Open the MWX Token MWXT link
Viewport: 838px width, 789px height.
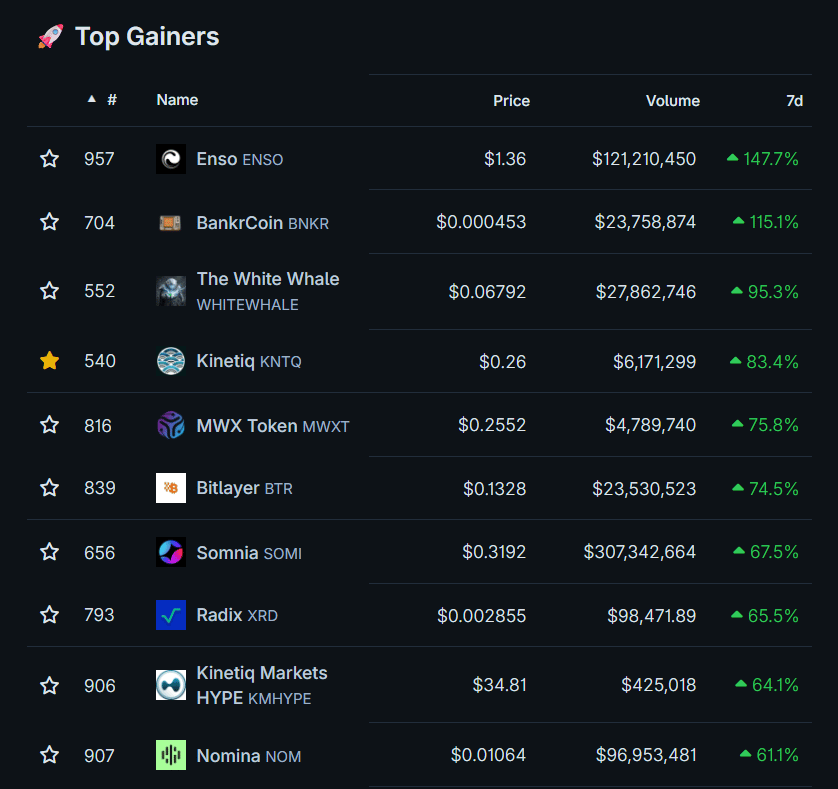(273, 426)
